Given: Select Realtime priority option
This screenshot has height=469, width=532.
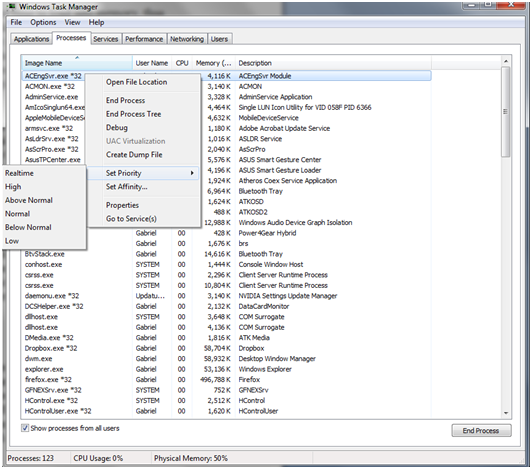Looking at the screenshot, I should tap(19, 173).
